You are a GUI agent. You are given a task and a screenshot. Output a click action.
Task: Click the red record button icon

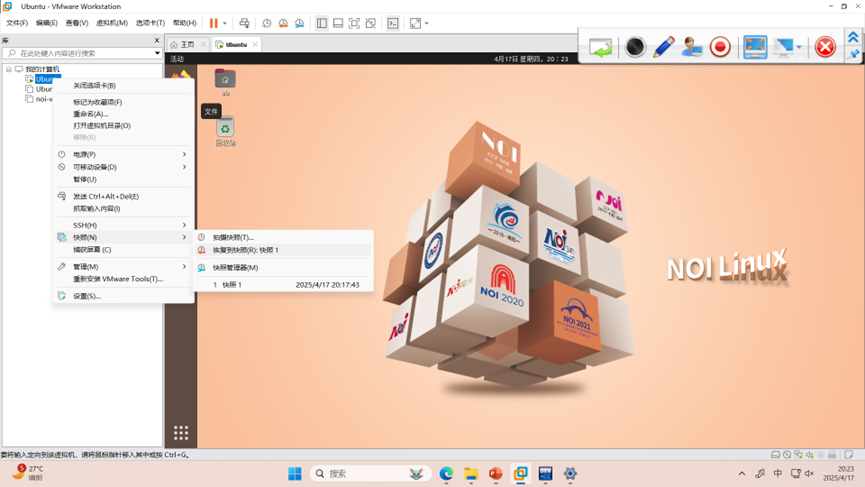pos(720,47)
